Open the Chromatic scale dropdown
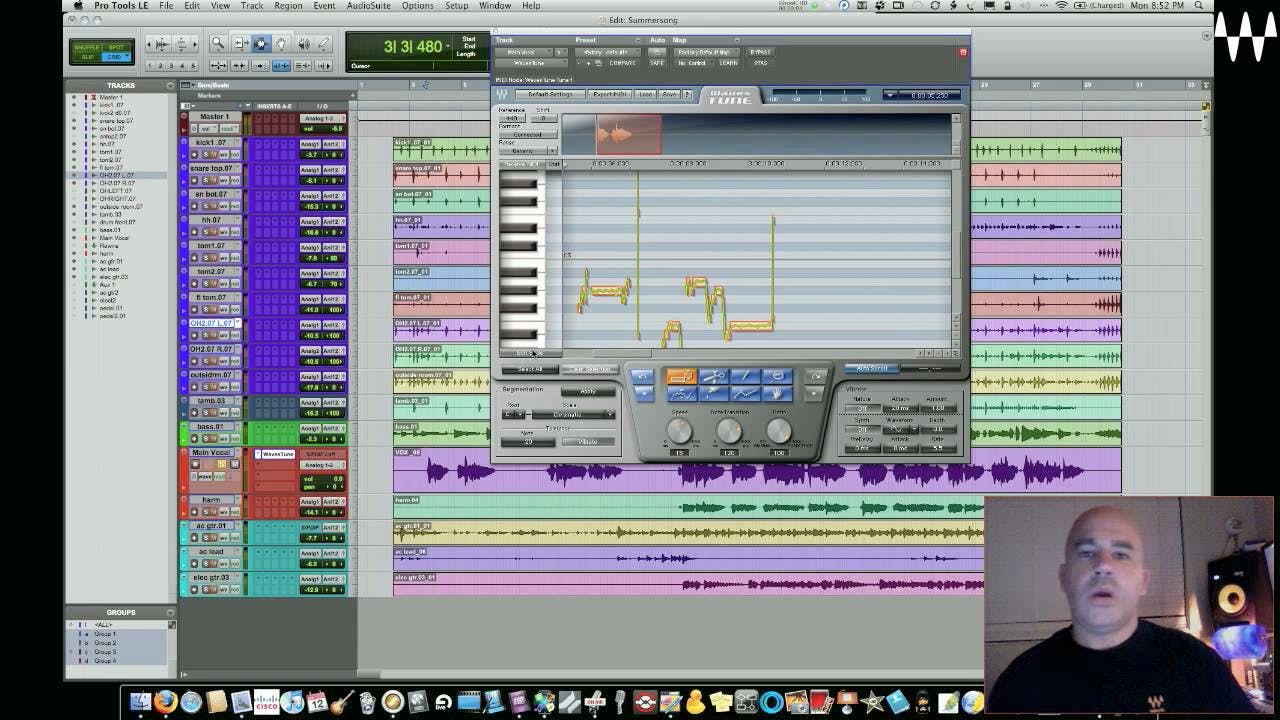1280x720 pixels. click(x=573, y=414)
